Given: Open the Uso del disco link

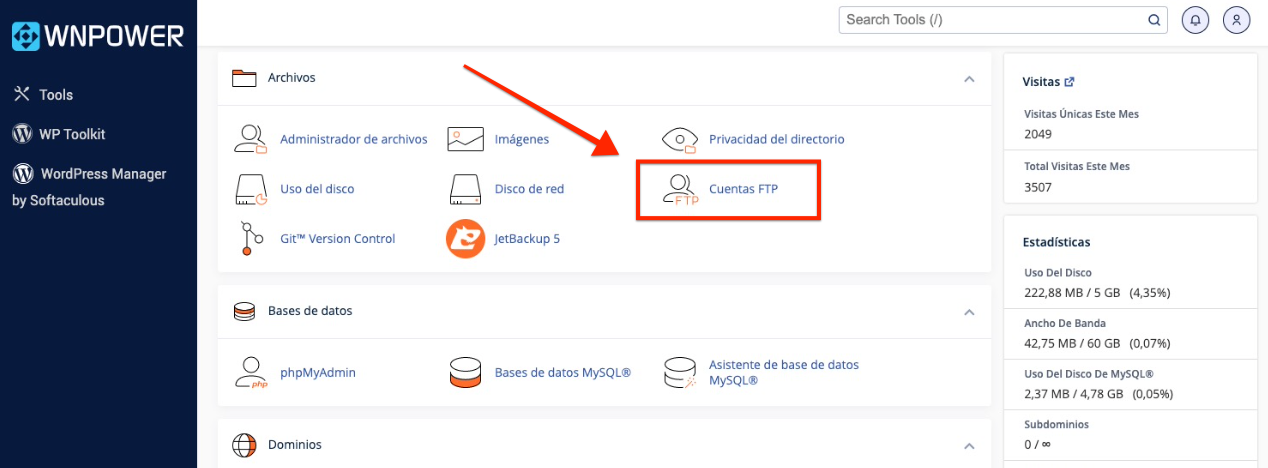Looking at the screenshot, I should click(317, 189).
